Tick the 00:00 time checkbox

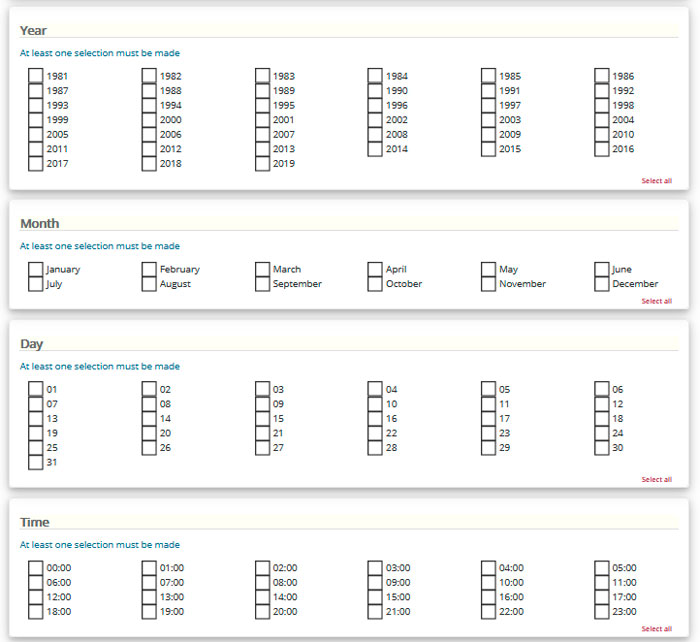pos(36,567)
